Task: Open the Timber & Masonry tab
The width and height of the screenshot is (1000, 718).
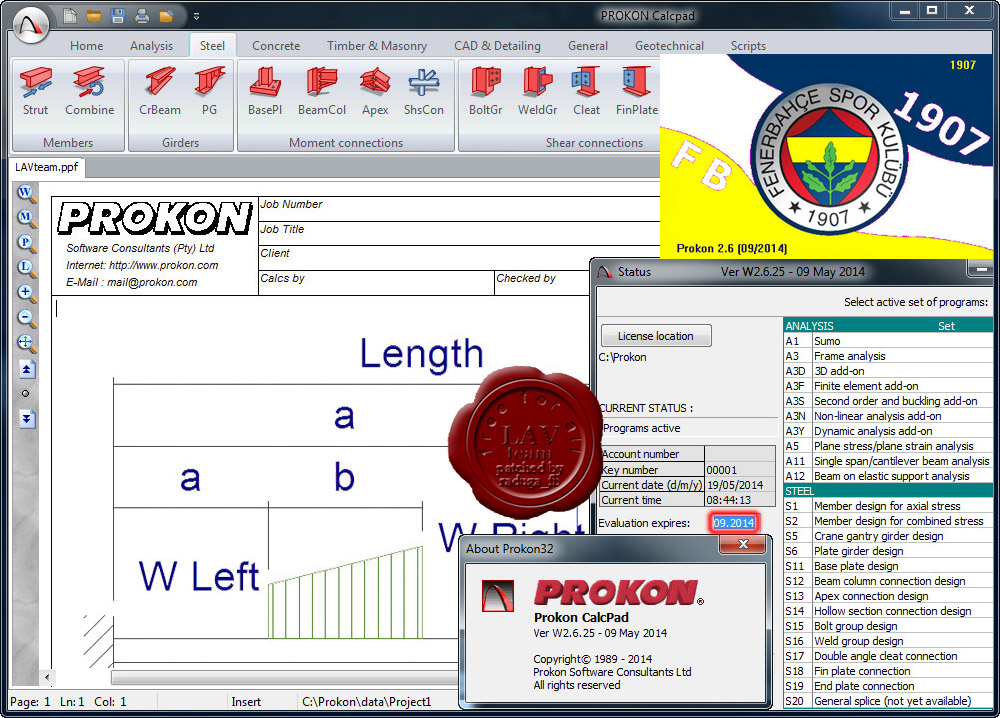Action: pyautogui.click(x=377, y=46)
